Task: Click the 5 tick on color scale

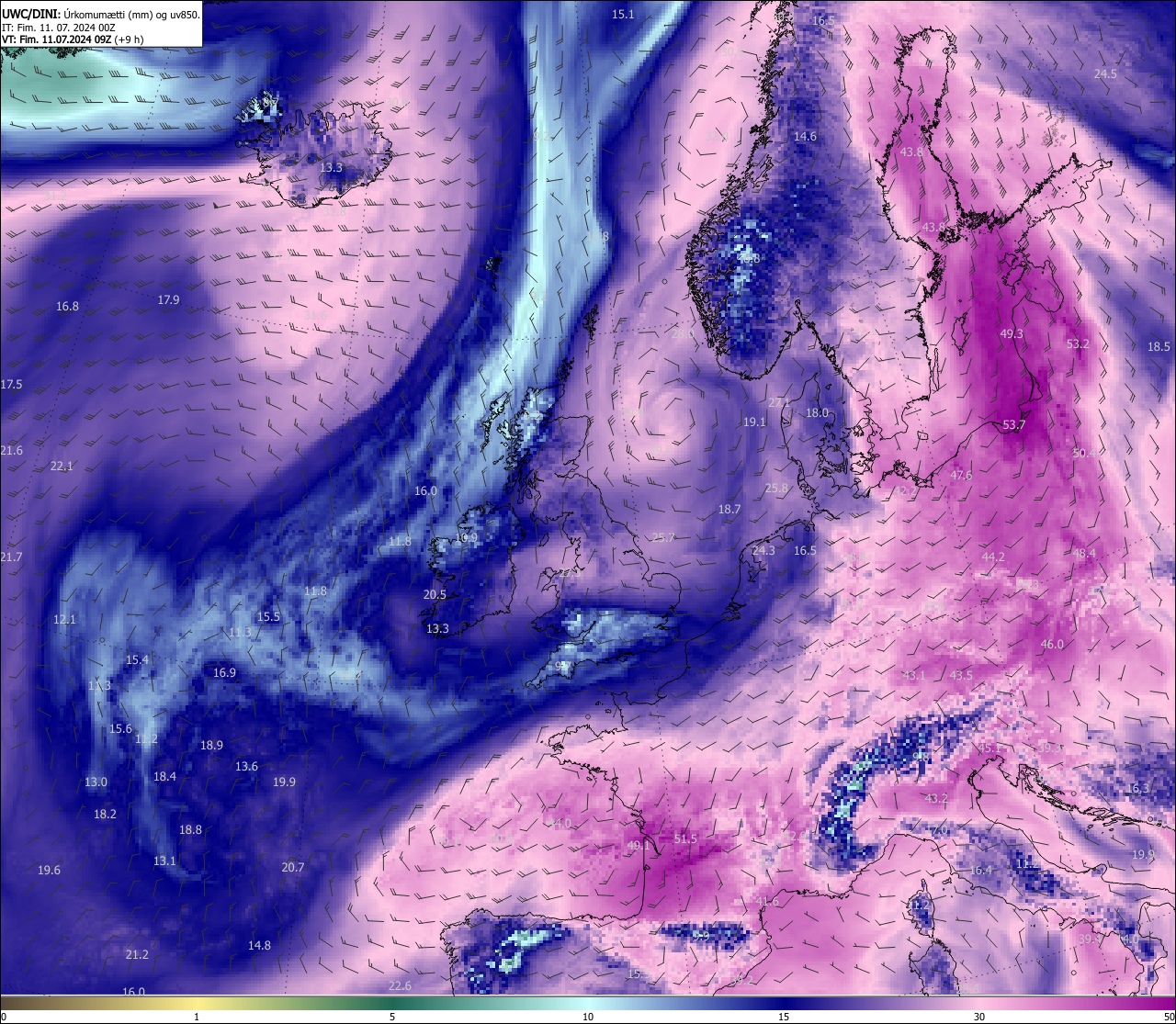Action: click(x=392, y=1017)
